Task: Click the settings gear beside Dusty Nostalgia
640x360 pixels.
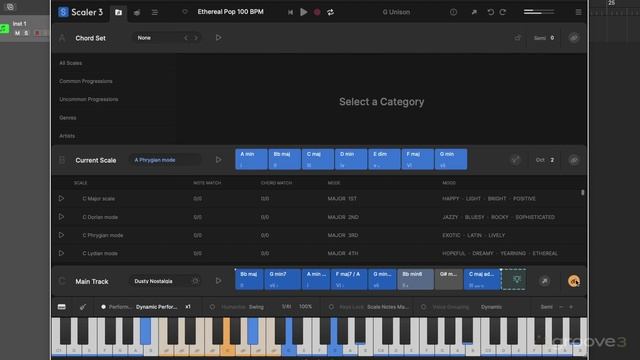Action: pos(196,281)
